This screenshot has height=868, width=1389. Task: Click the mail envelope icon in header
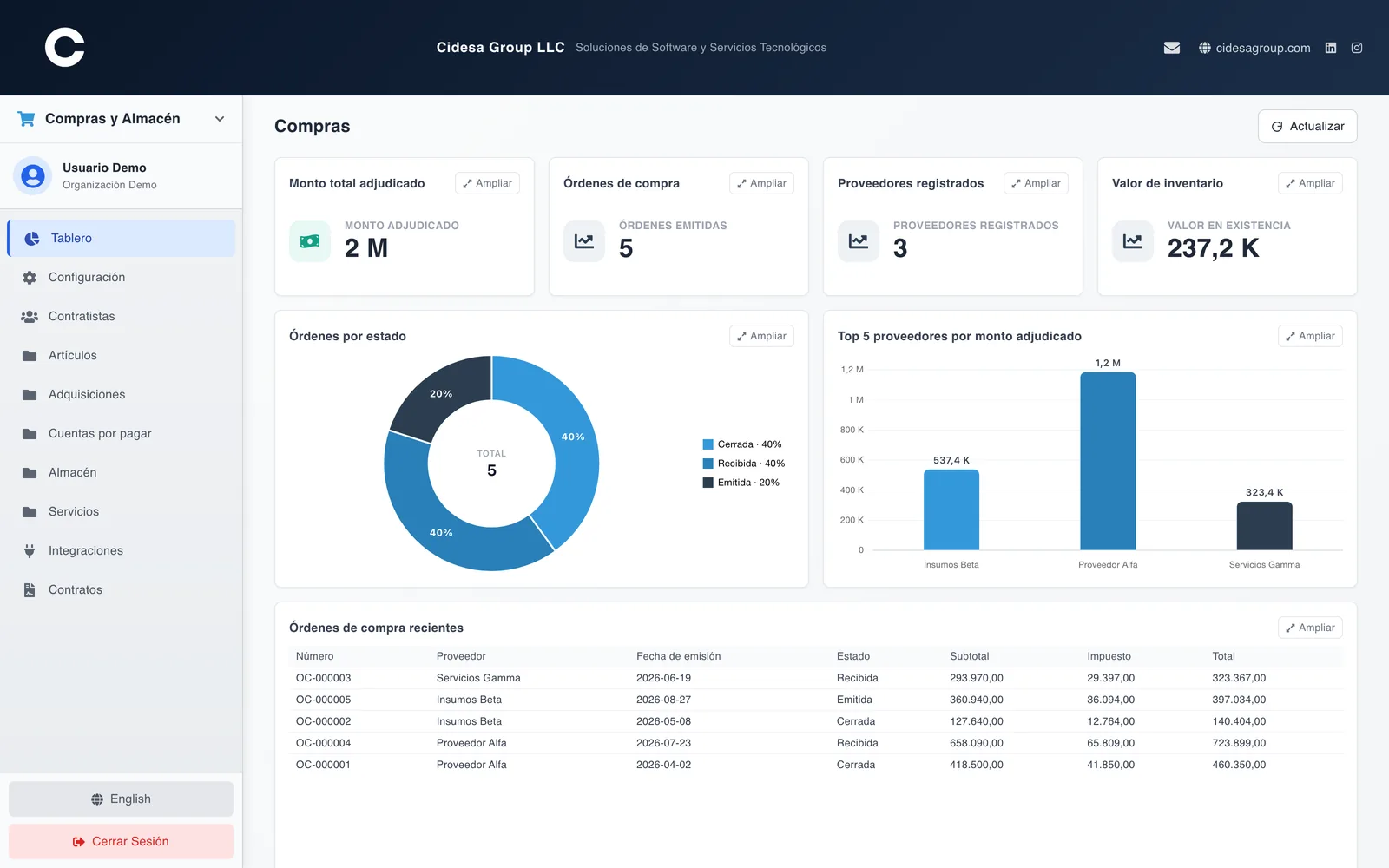[x=1172, y=48]
